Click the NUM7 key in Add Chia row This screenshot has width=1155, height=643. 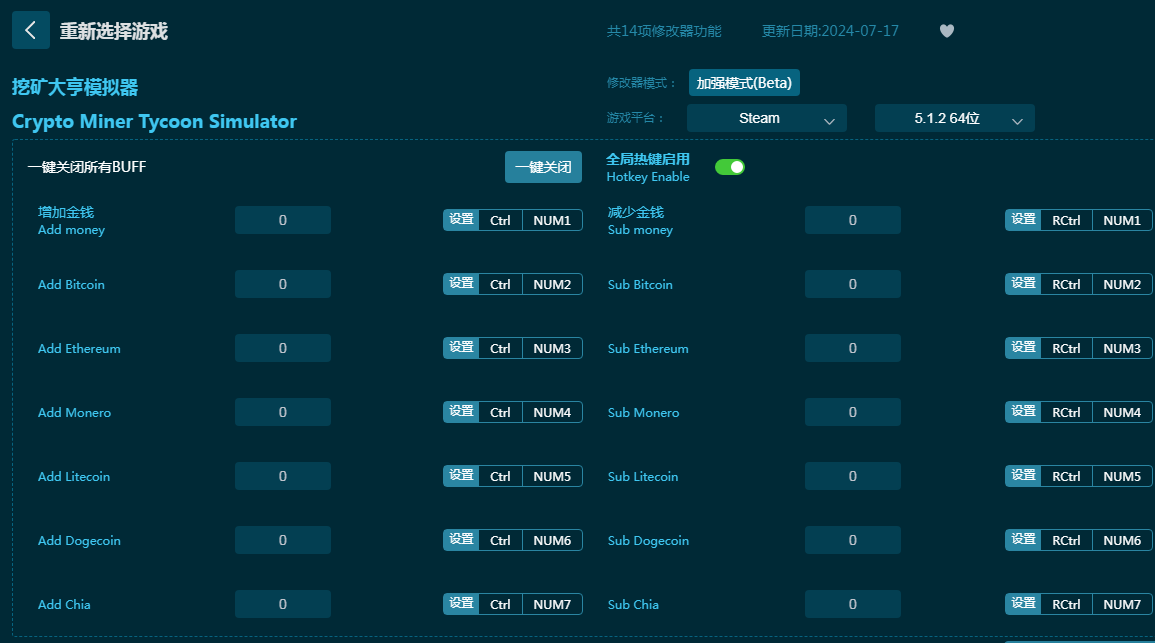pos(552,605)
